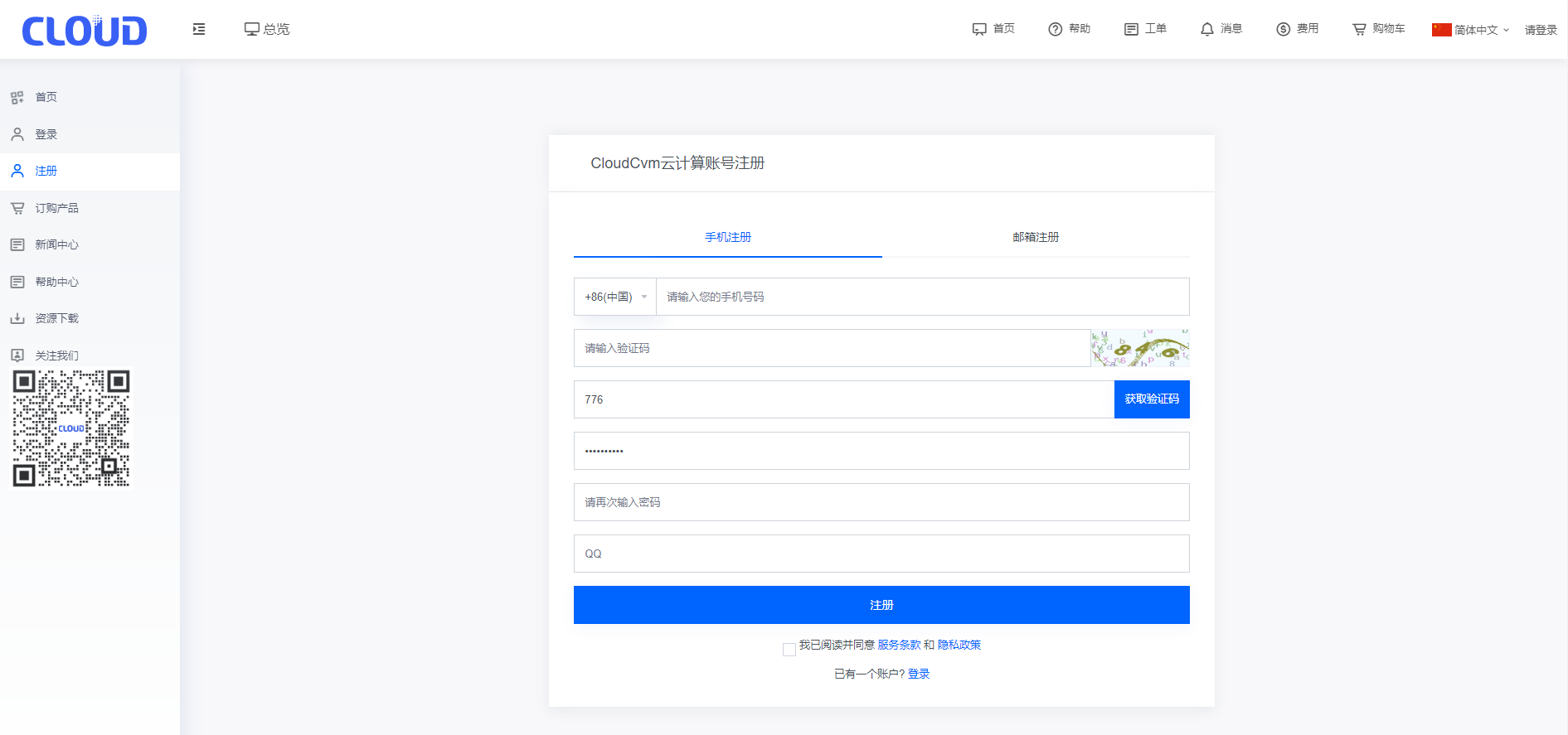Image resolution: width=1568 pixels, height=735 pixels.
Task: Check the agree to terms checkbox
Action: (x=789, y=650)
